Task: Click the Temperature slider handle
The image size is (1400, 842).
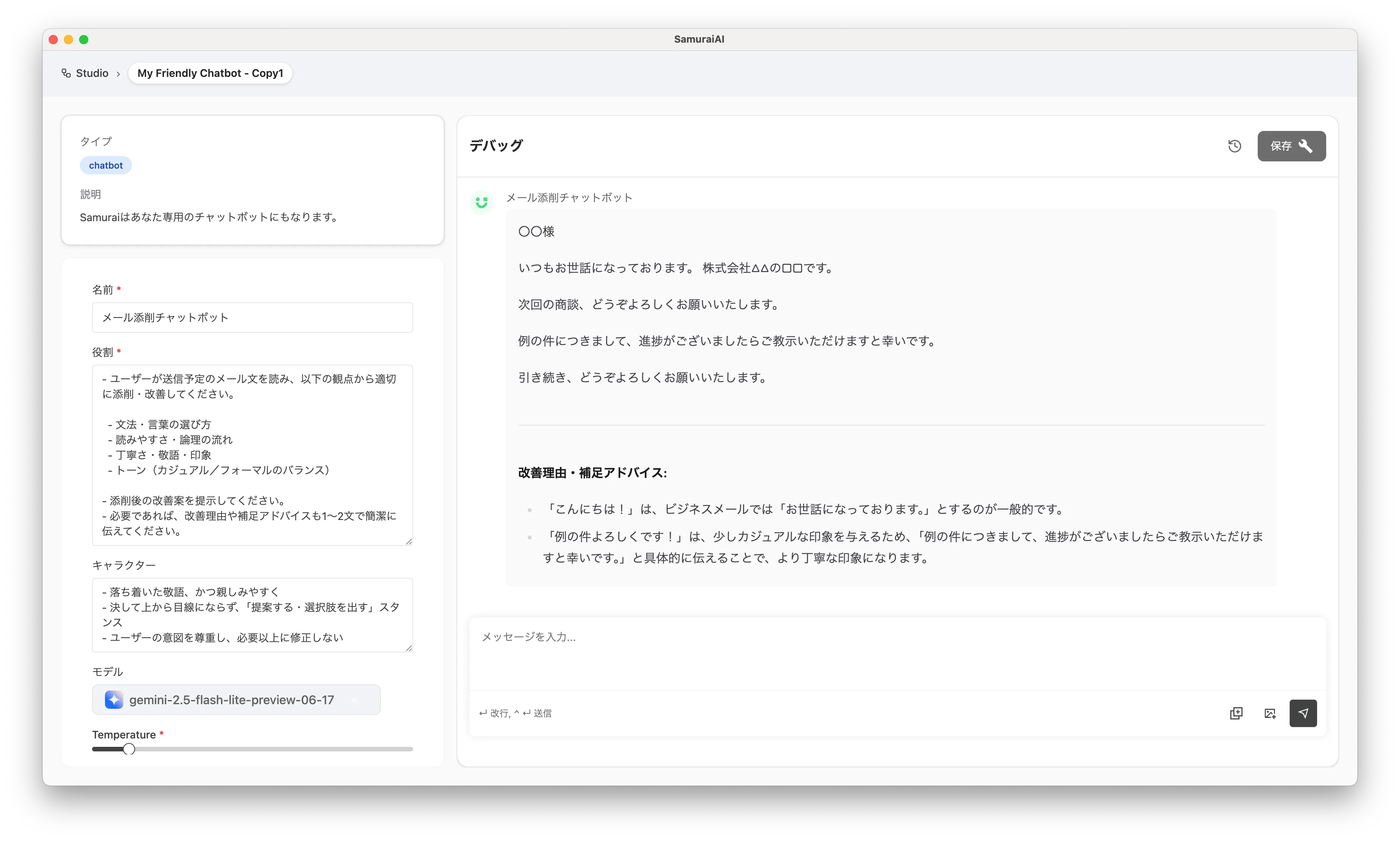Action: tap(129, 749)
